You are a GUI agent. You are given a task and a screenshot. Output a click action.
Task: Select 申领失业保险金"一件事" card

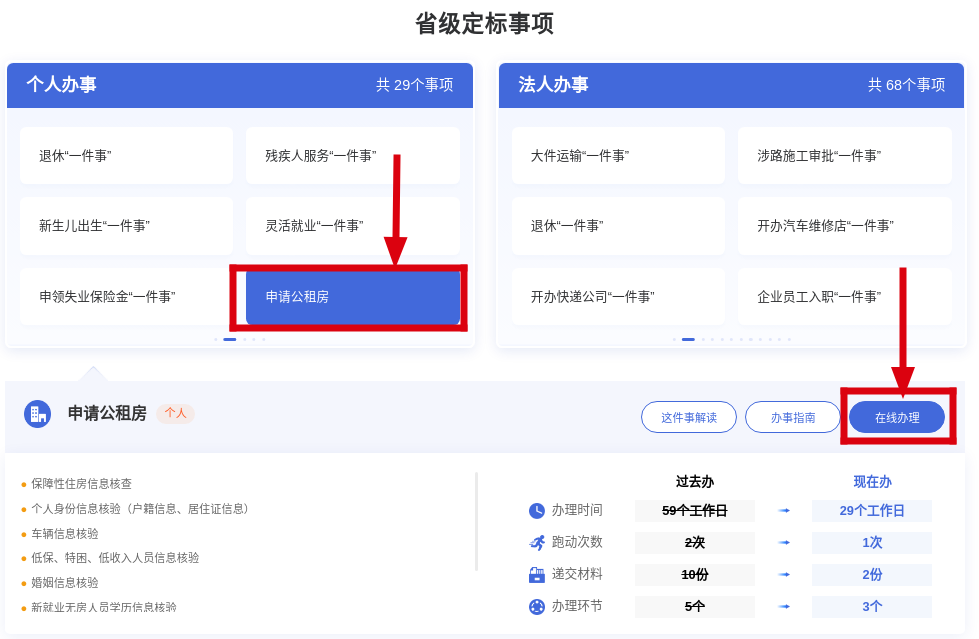tap(126, 297)
